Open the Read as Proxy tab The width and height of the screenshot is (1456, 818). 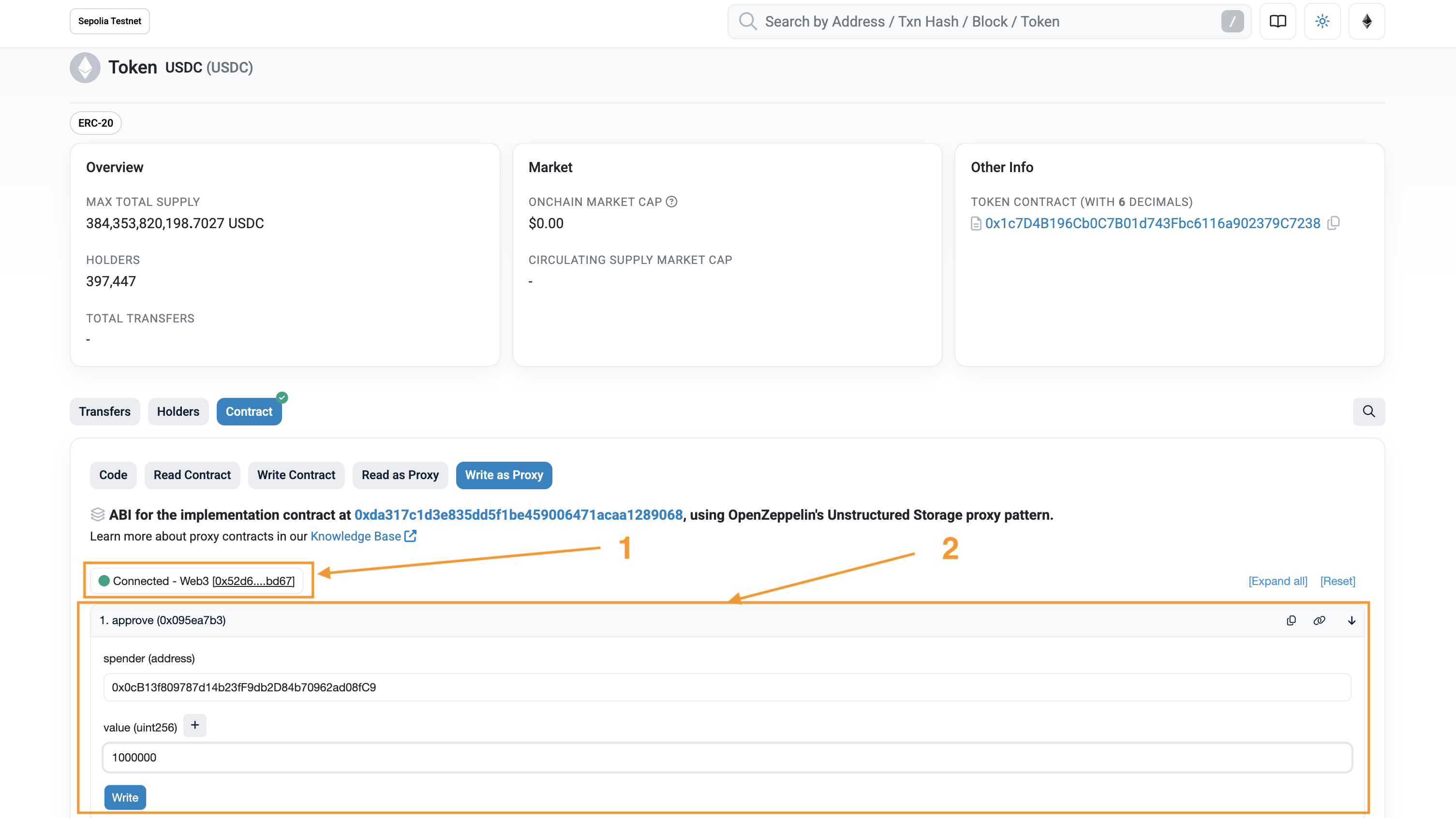tap(400, 475)
